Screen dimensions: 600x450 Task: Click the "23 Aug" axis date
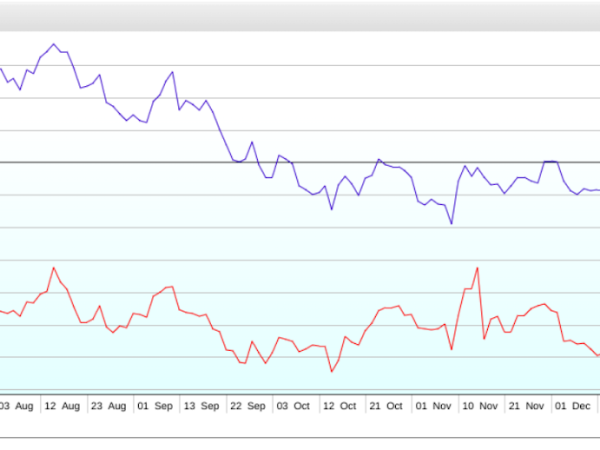108,406
